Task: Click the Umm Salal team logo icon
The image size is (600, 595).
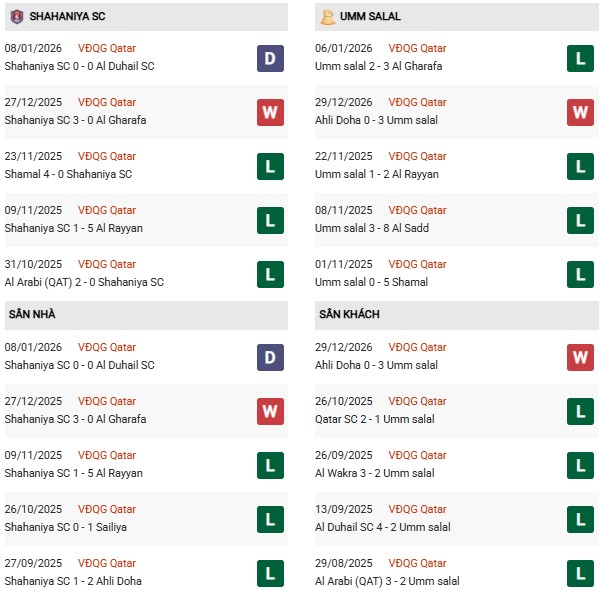Action: 328,17
